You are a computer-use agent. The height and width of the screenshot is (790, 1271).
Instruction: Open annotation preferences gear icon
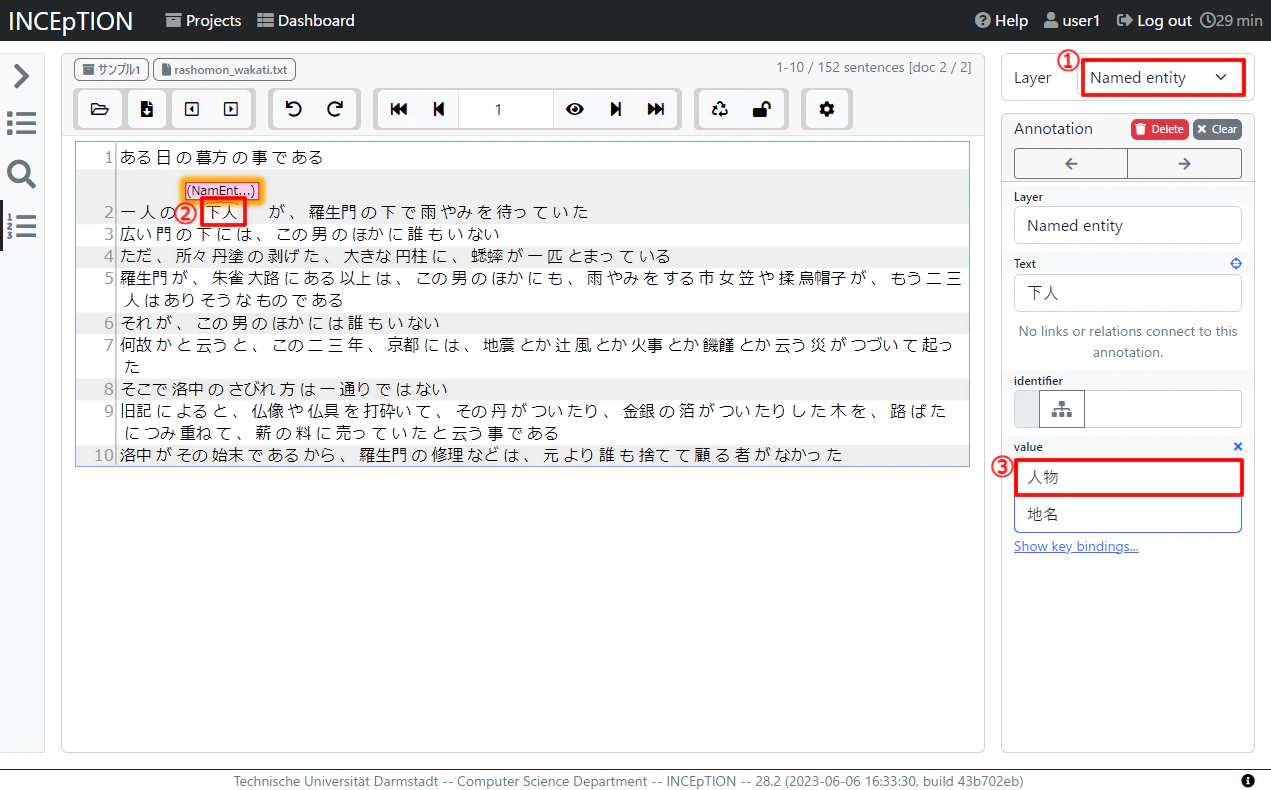(827, 109)
